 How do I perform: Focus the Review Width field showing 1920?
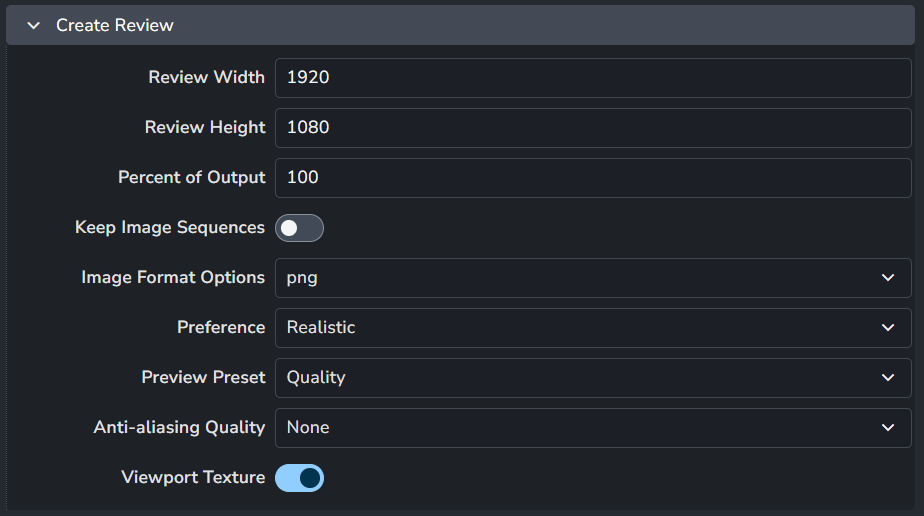[x=593, y=78]
